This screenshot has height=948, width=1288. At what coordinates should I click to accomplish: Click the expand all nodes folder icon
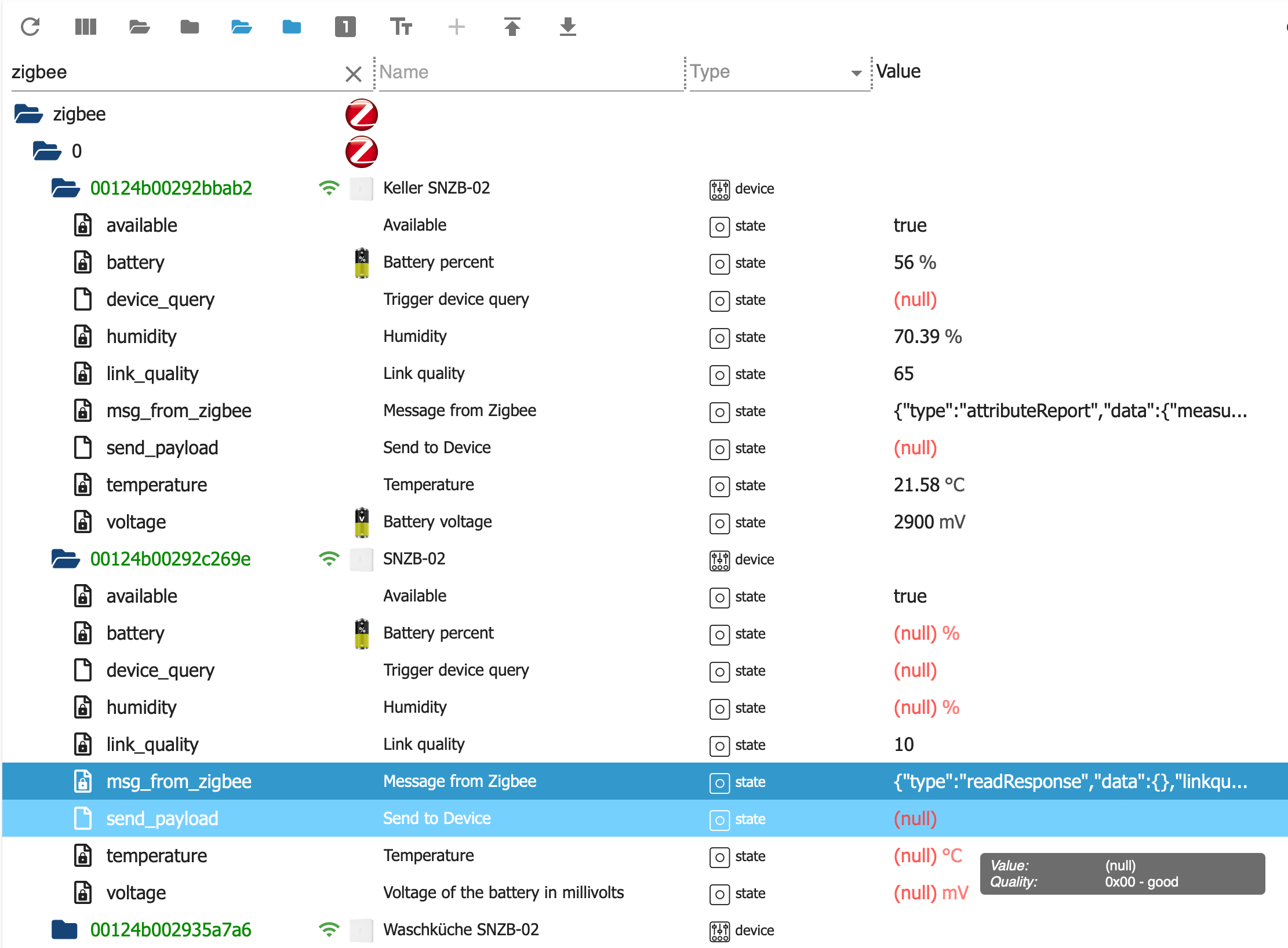coord(139,27)
